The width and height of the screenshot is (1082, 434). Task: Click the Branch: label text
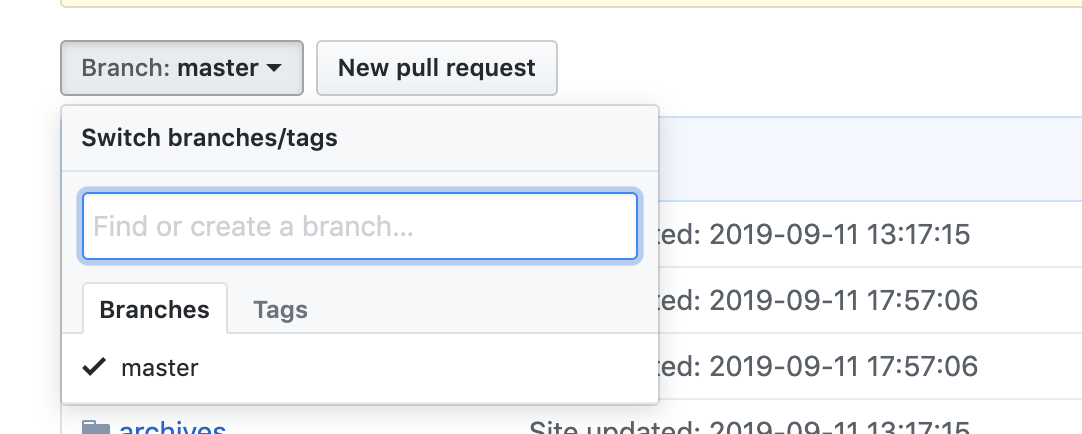coord(126,68)
